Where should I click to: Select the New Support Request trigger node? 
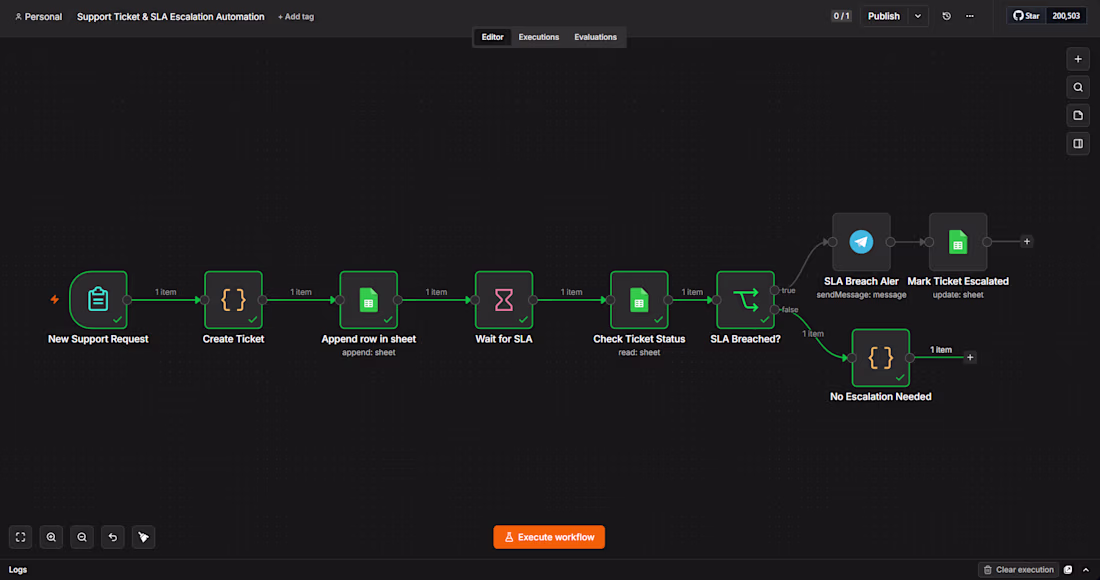98,299
